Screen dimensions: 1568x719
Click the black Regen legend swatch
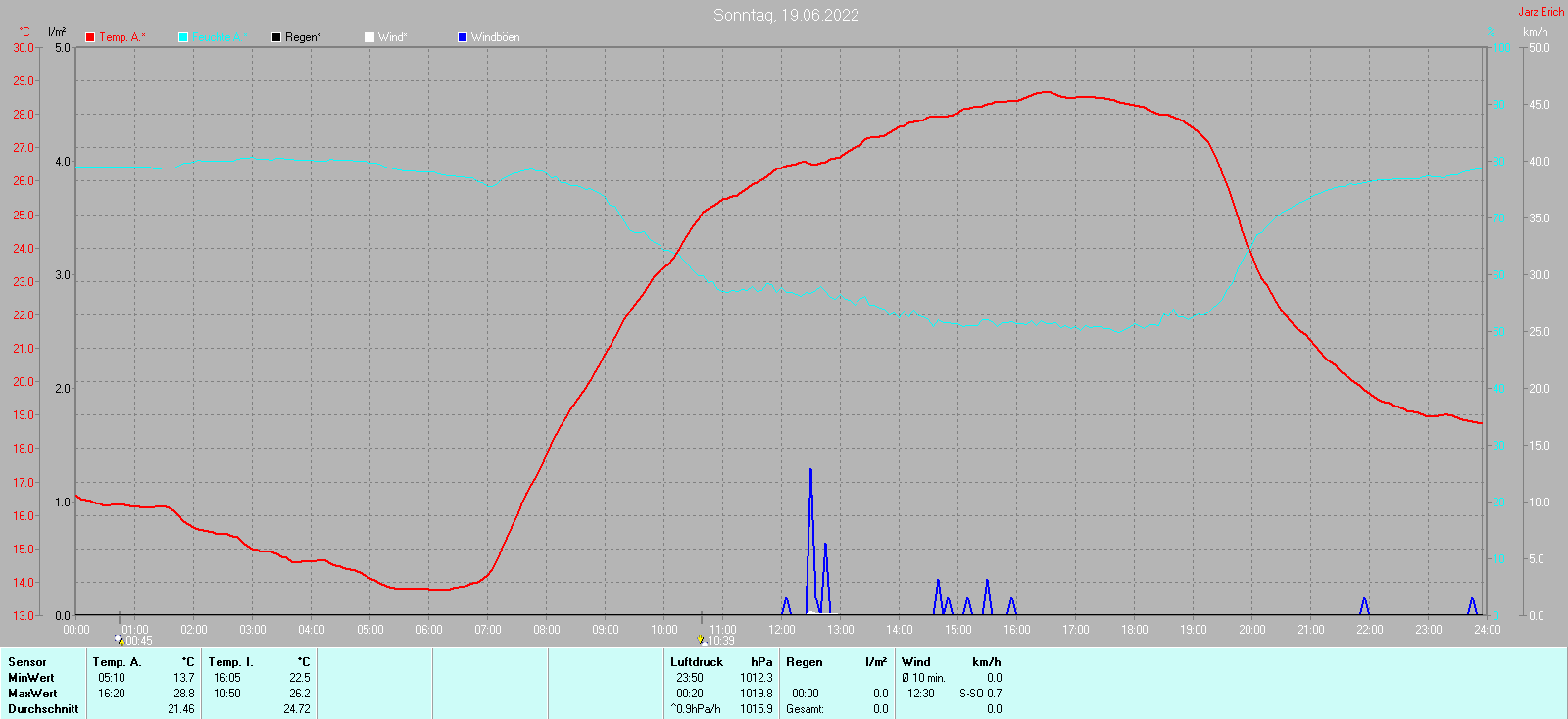pyautogui.click(x=276, y=37)
